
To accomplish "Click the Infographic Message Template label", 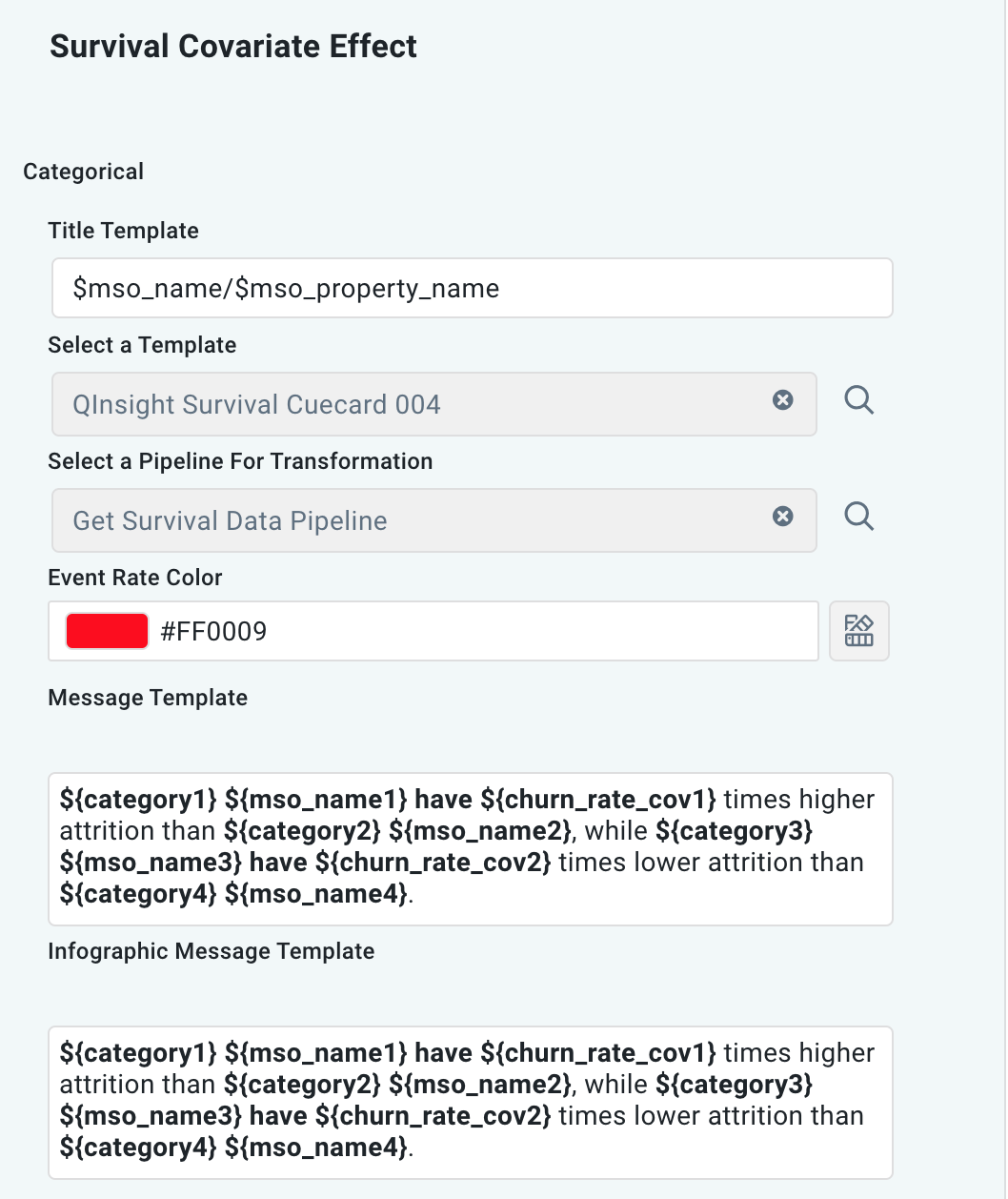I will (x=212, y=951).
